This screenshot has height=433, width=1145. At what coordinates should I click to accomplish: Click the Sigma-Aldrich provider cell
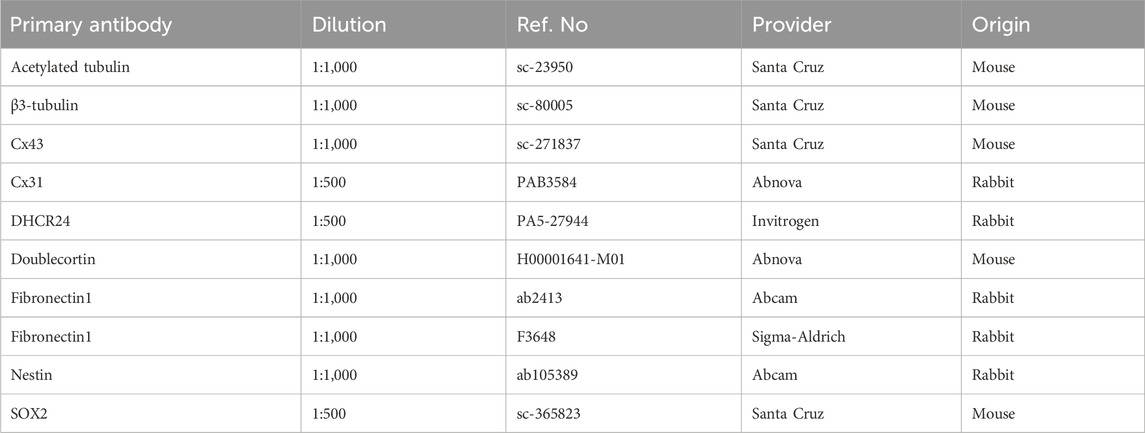(x=851, y=337)
